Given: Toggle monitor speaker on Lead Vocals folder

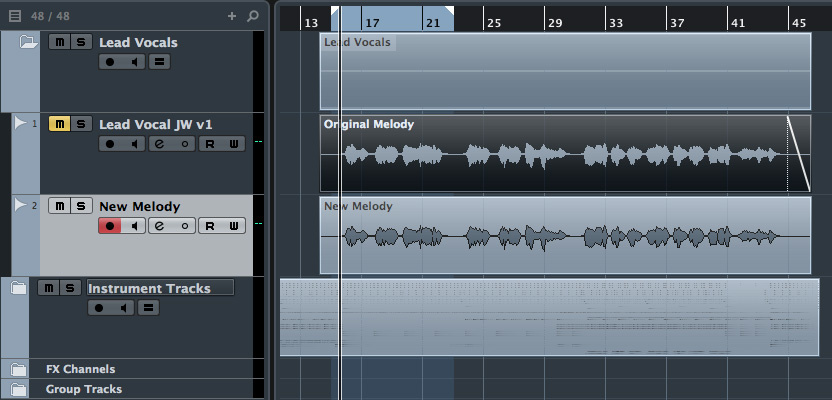Looking at the screenshot, I should click(134, 62).
